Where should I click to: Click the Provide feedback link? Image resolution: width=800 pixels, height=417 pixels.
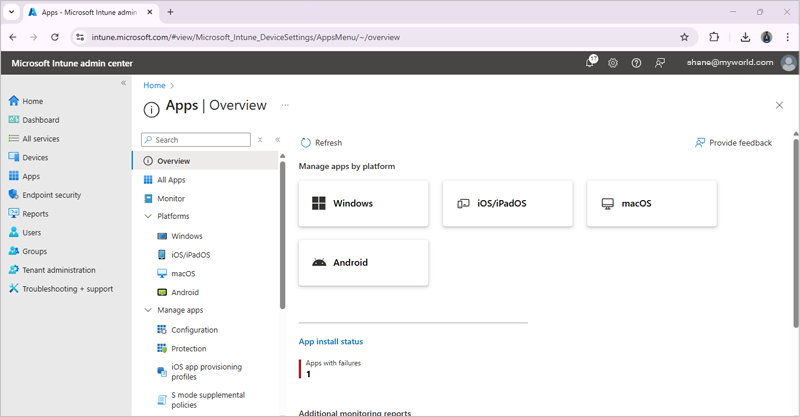pos(739,143)
